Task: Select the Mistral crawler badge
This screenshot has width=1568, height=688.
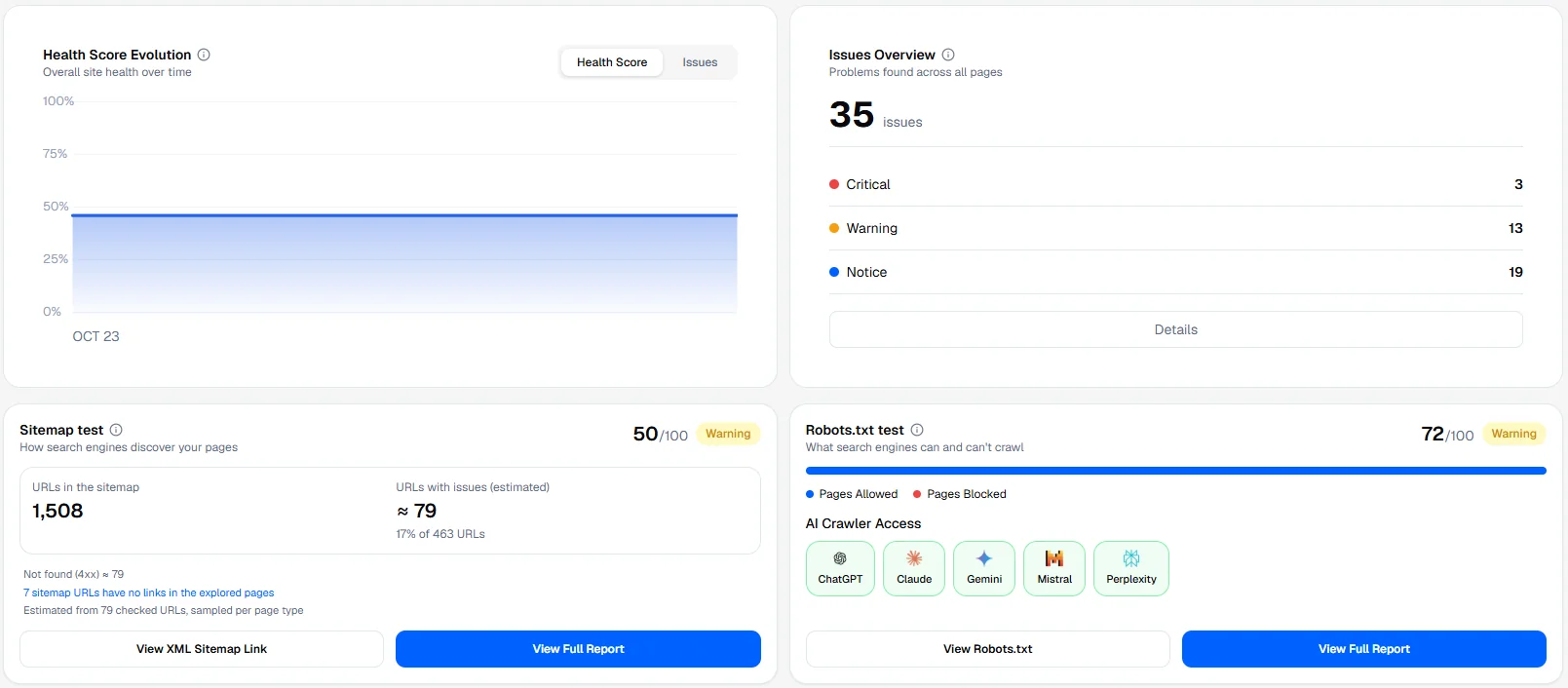Action: pyautogui.click(x=1054, y=568)
